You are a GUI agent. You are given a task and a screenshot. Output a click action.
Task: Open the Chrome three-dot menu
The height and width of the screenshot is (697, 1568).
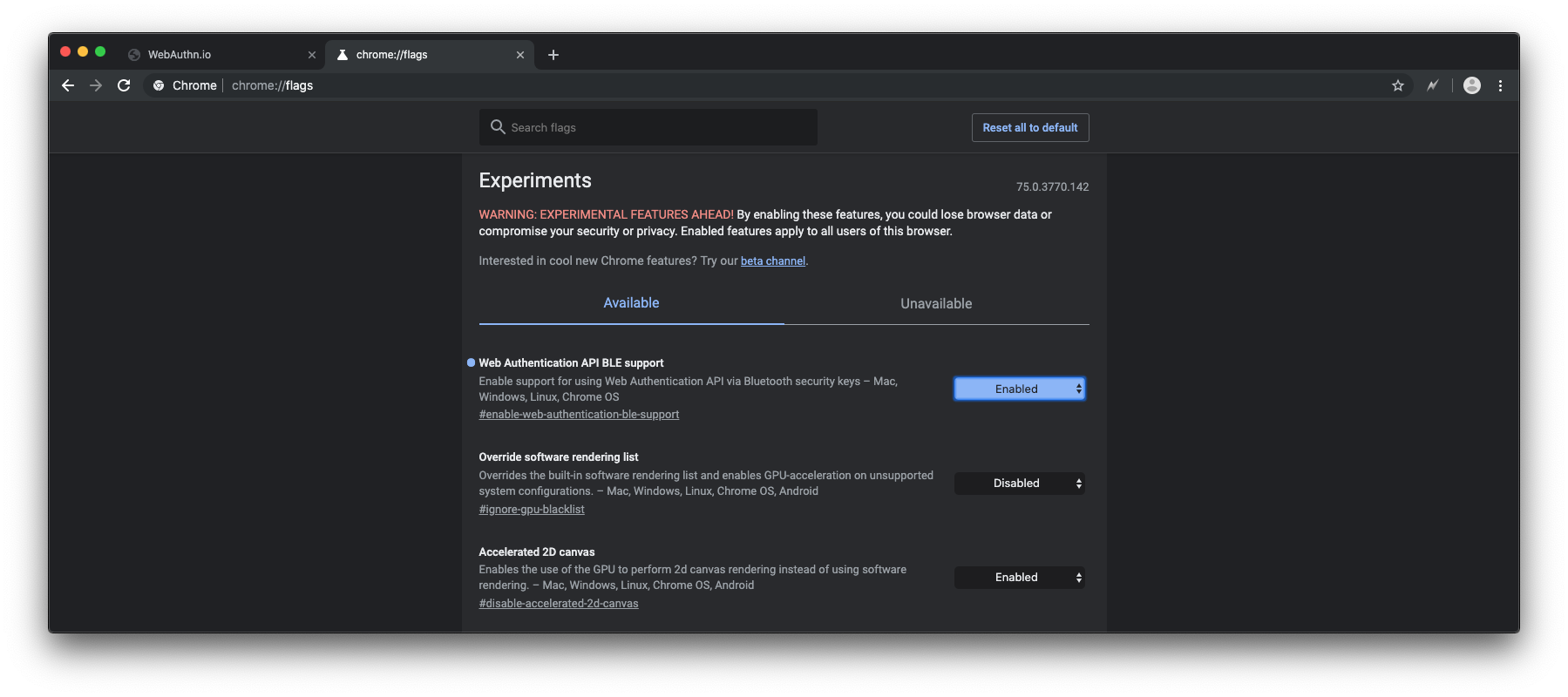point(1500,85)
